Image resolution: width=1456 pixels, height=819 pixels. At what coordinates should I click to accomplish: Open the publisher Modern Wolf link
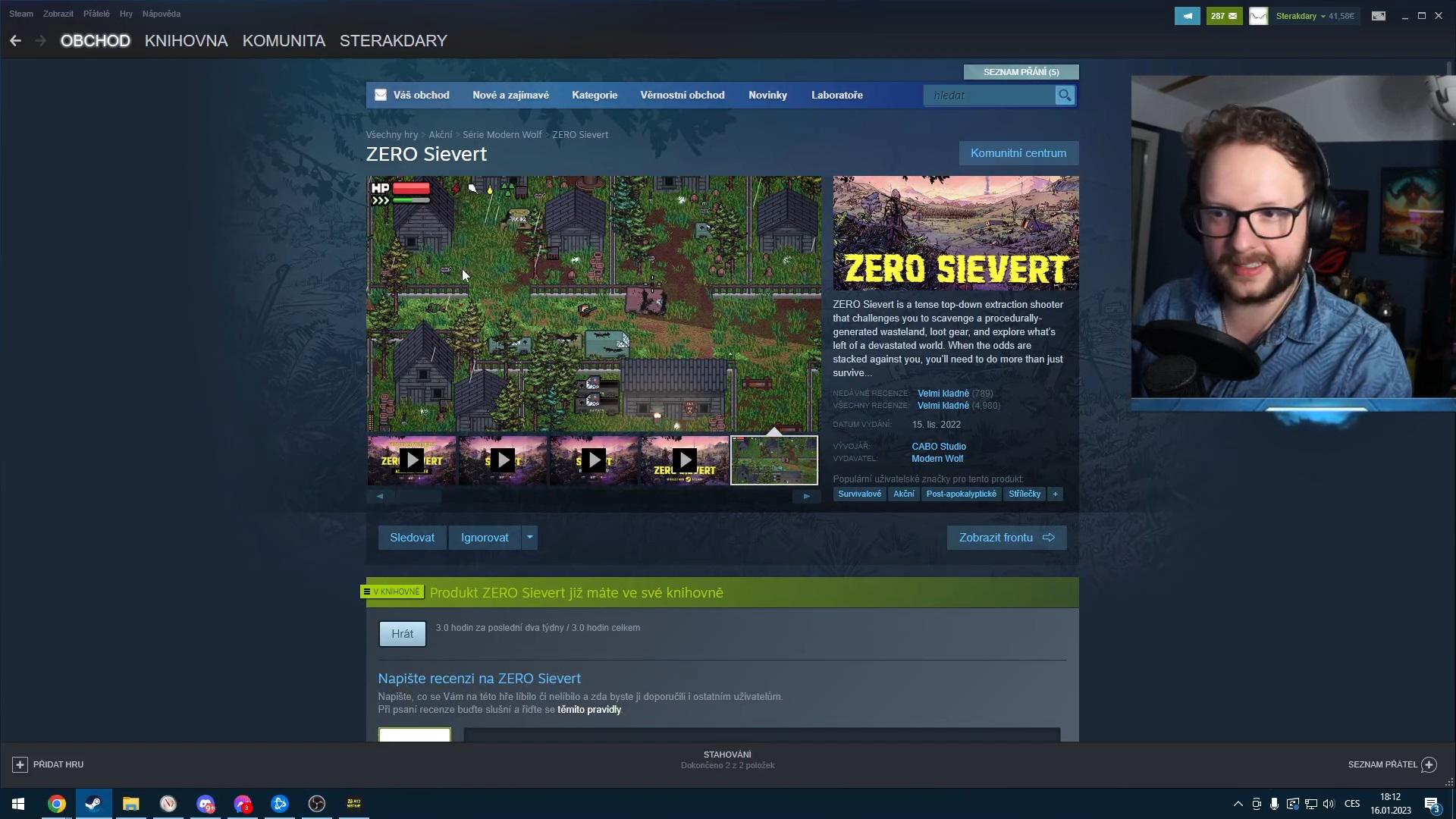937,459
